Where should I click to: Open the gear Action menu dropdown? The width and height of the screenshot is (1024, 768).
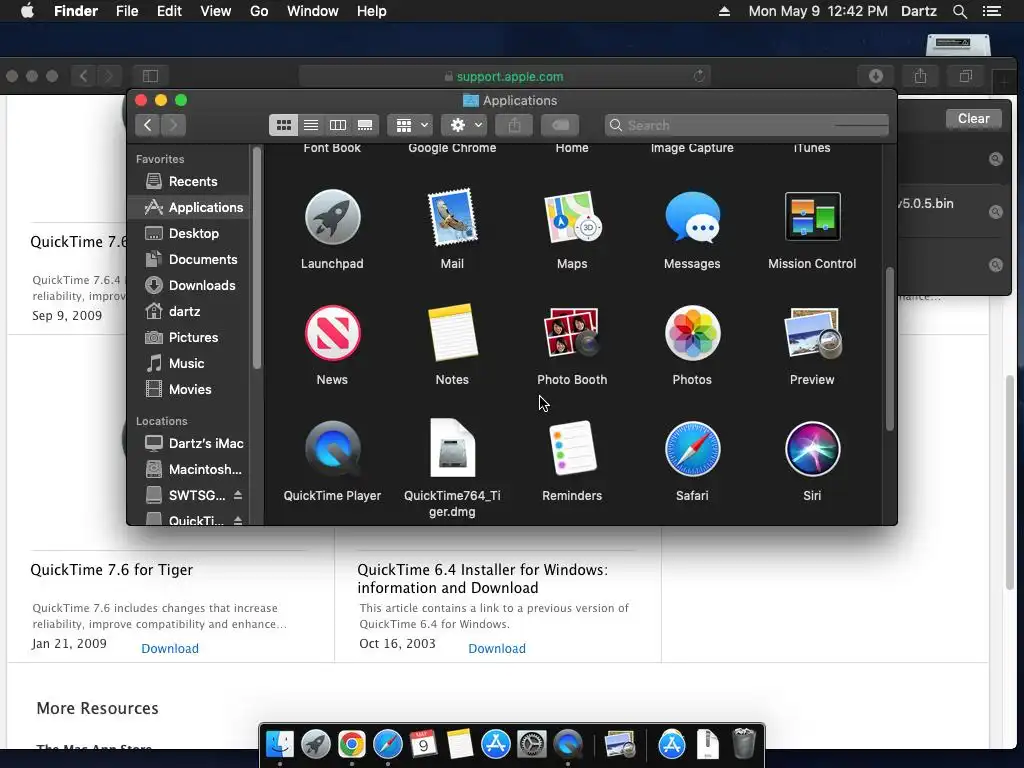464,125
